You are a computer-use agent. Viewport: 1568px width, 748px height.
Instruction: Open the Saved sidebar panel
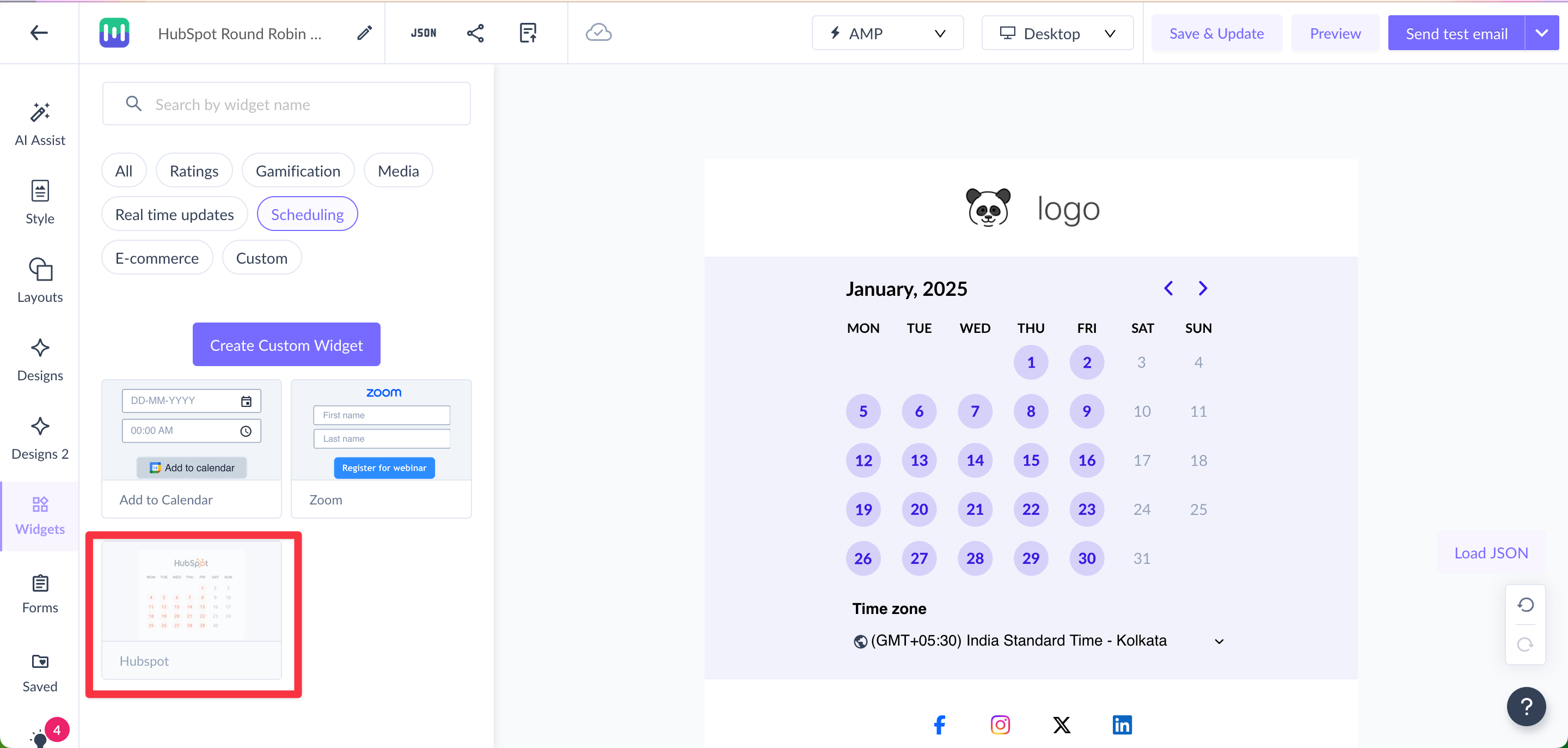click(x=40, y=672)
